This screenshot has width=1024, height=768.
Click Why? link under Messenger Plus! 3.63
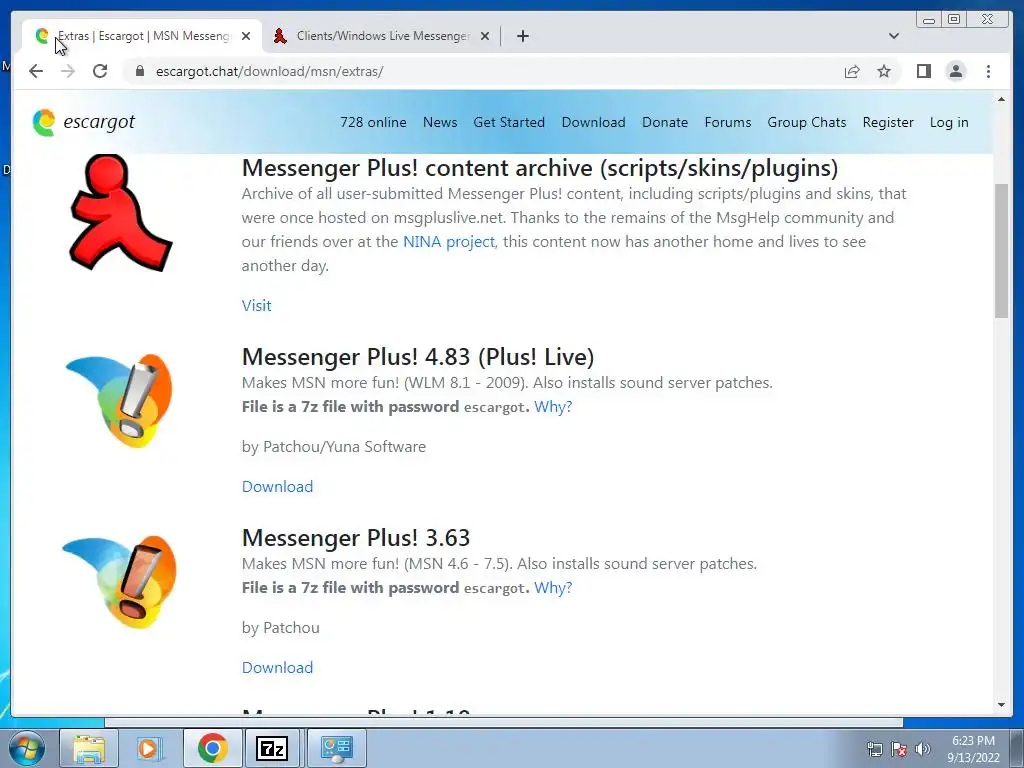552,588
